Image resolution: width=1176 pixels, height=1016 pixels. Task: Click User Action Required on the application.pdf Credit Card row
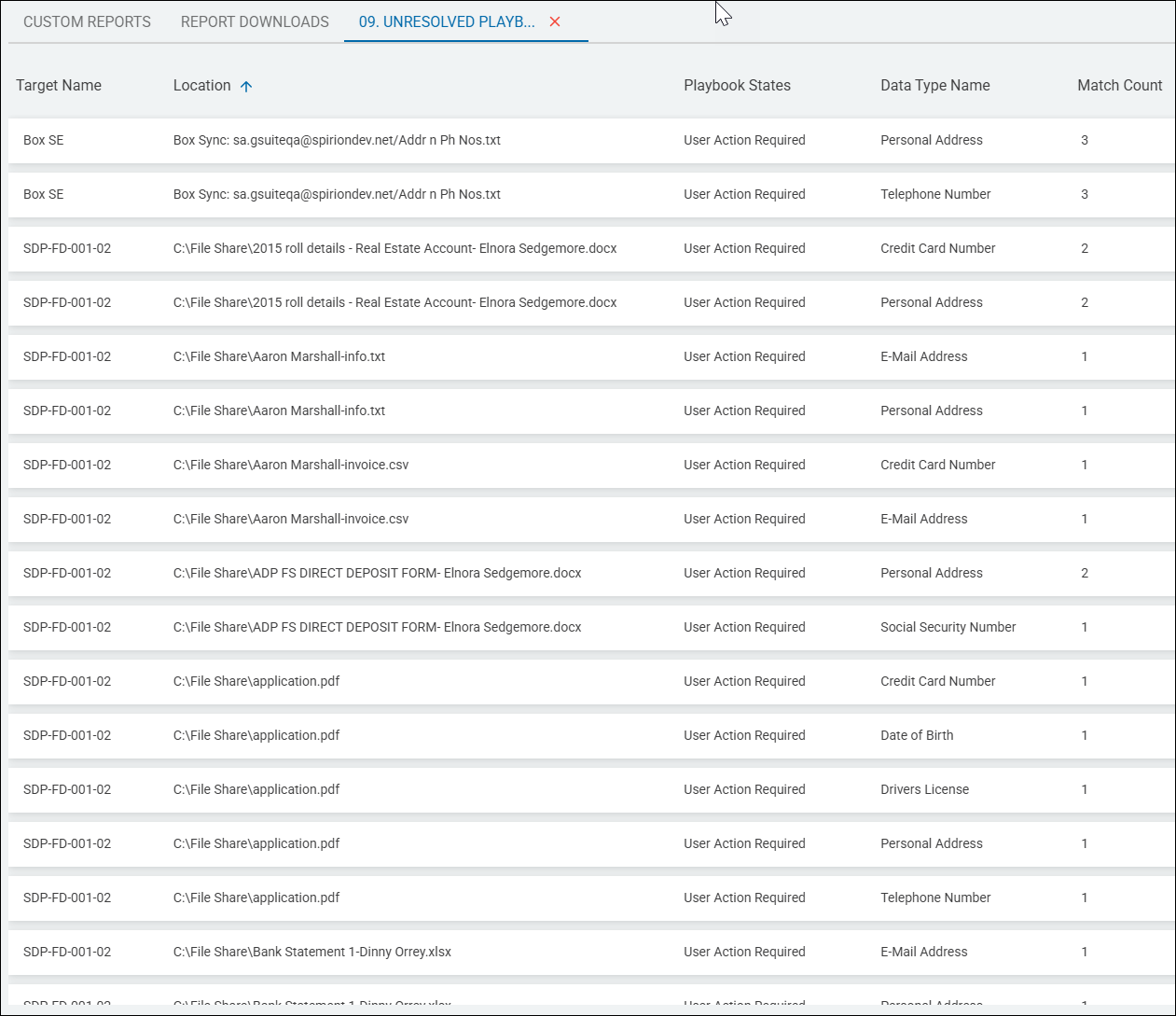pos(744,681)
